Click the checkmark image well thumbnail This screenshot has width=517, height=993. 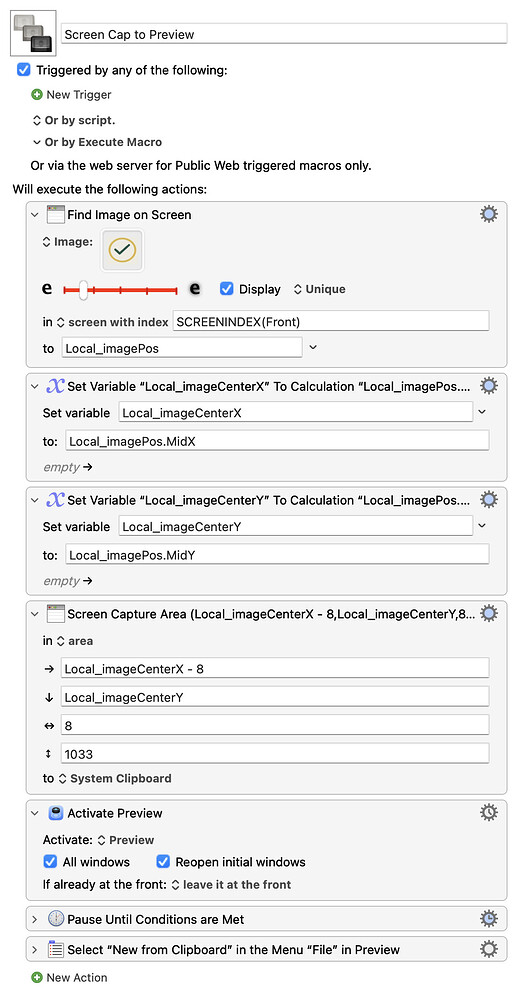coord(122,251)
